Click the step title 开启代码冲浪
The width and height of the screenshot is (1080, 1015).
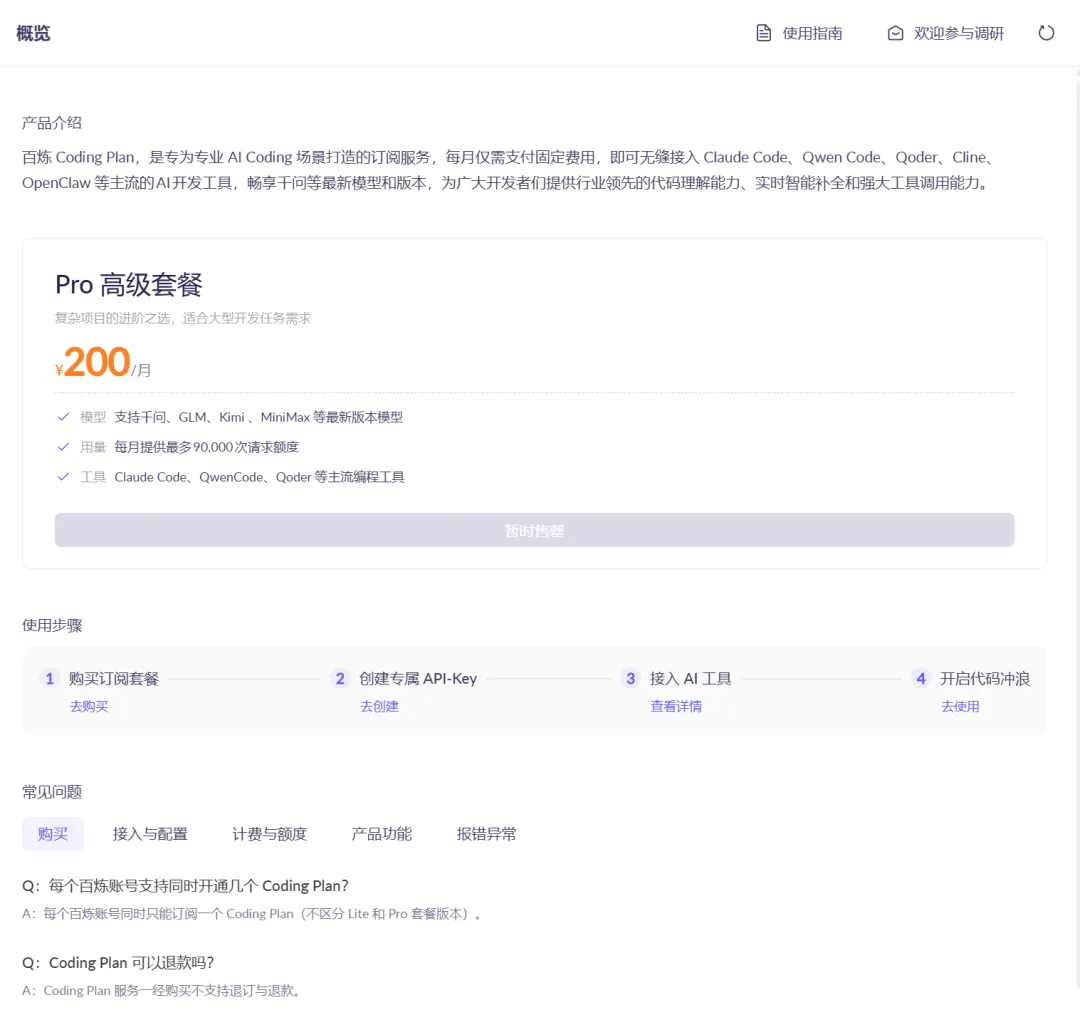click(x=985, y=678)
